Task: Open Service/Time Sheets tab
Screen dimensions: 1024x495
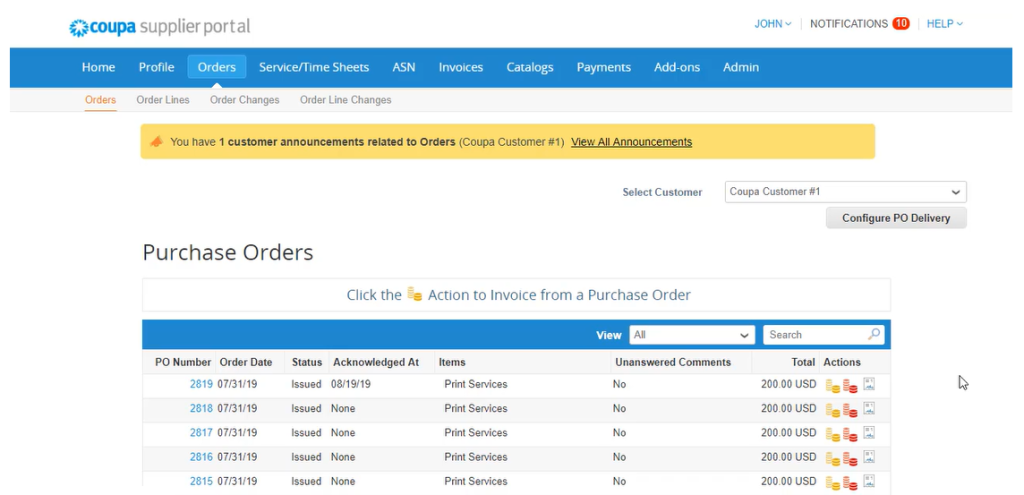Action: (x=314, y=67)
